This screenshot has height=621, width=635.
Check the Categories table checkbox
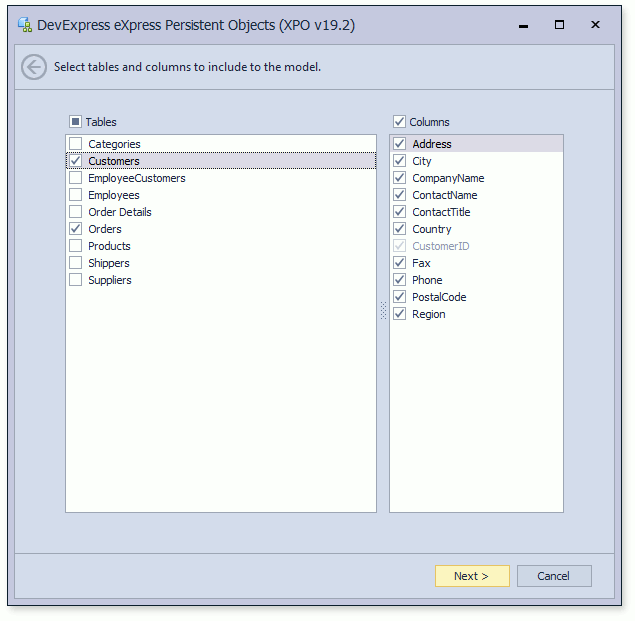[75, 143]
